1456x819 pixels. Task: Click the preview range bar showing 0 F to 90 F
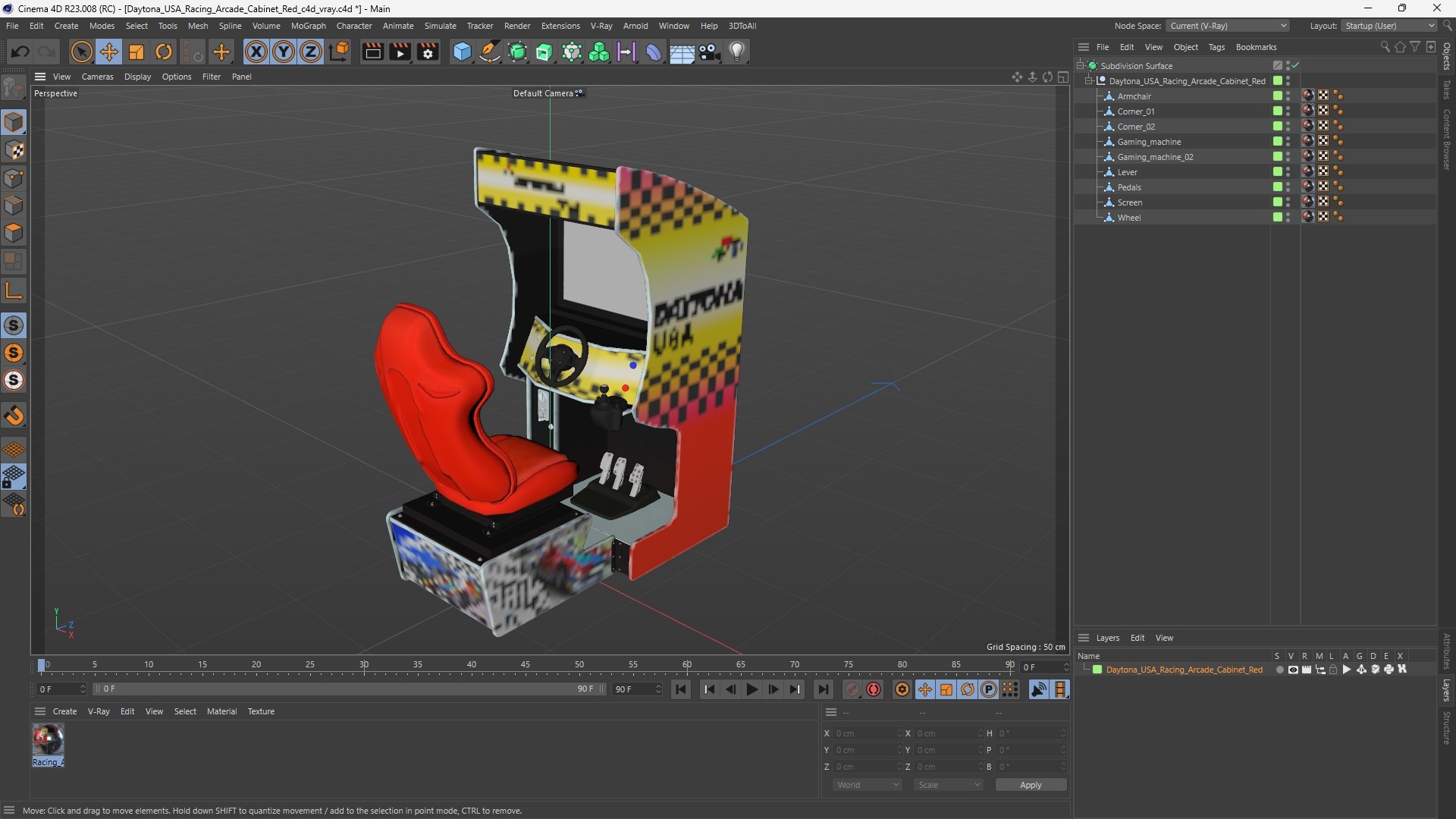[x=348, y=689]
